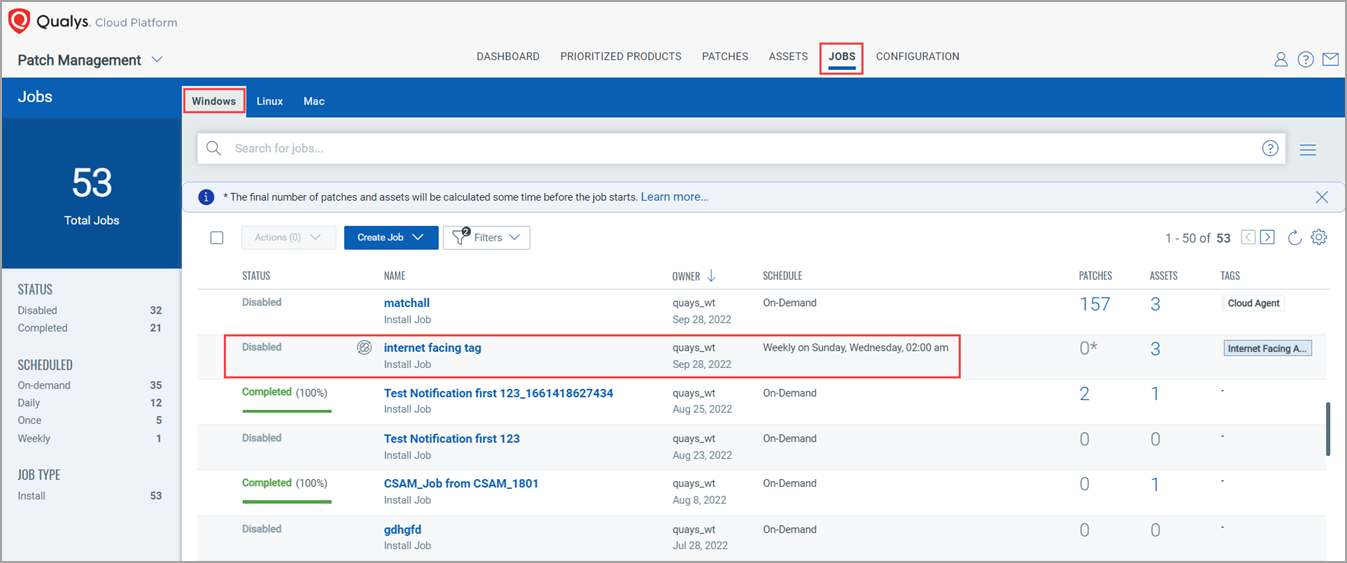Expand the Filters dropdown

pyautogui.click(x=486, y=237)
